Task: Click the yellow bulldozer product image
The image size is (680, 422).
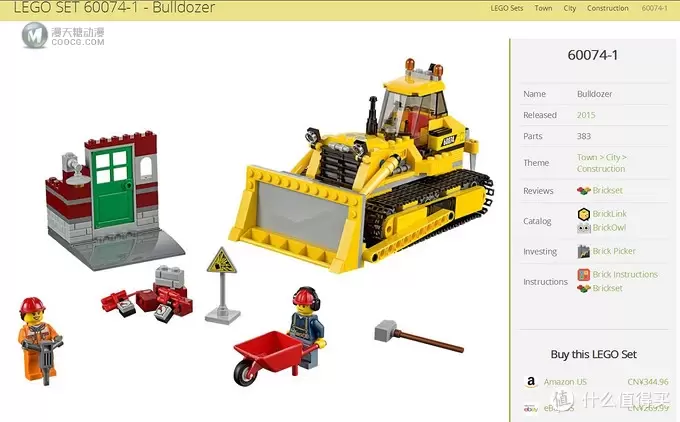Action: pyautogui.click(x=361, y=167)
